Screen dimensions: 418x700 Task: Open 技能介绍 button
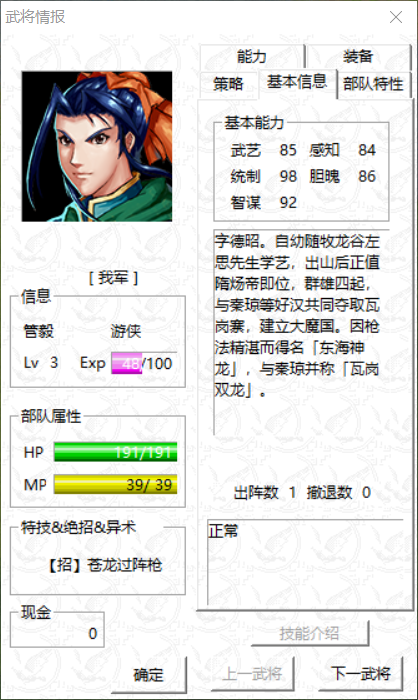point(309,633)
